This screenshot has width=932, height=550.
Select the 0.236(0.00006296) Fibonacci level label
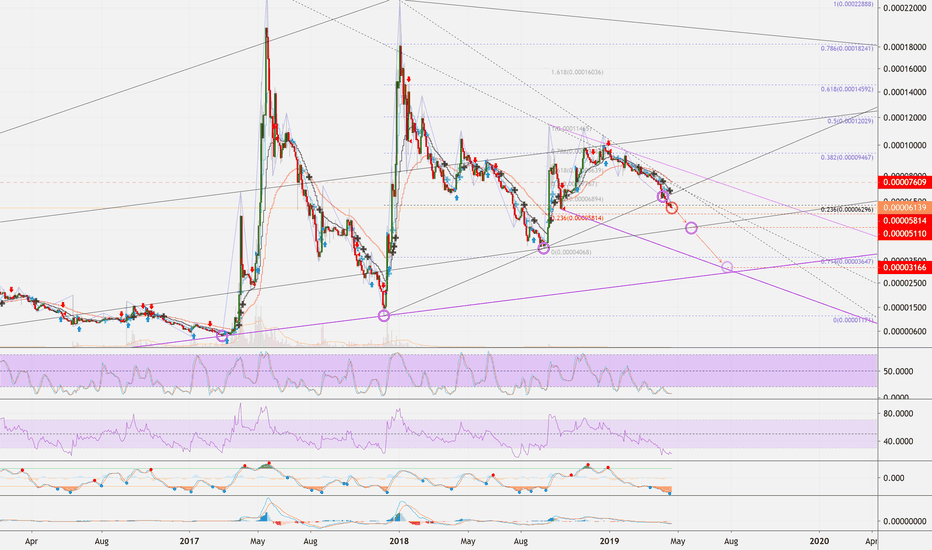pos(847,210)
